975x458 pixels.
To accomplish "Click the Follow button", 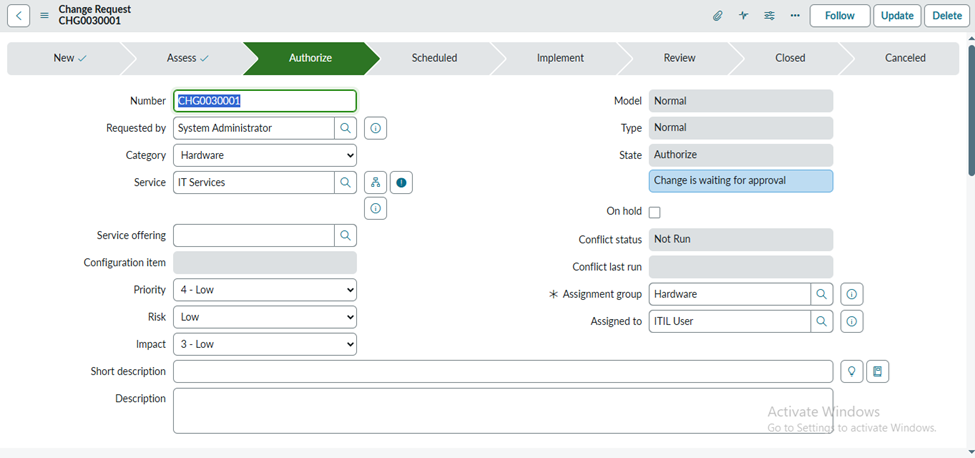I will click(839, 16).
